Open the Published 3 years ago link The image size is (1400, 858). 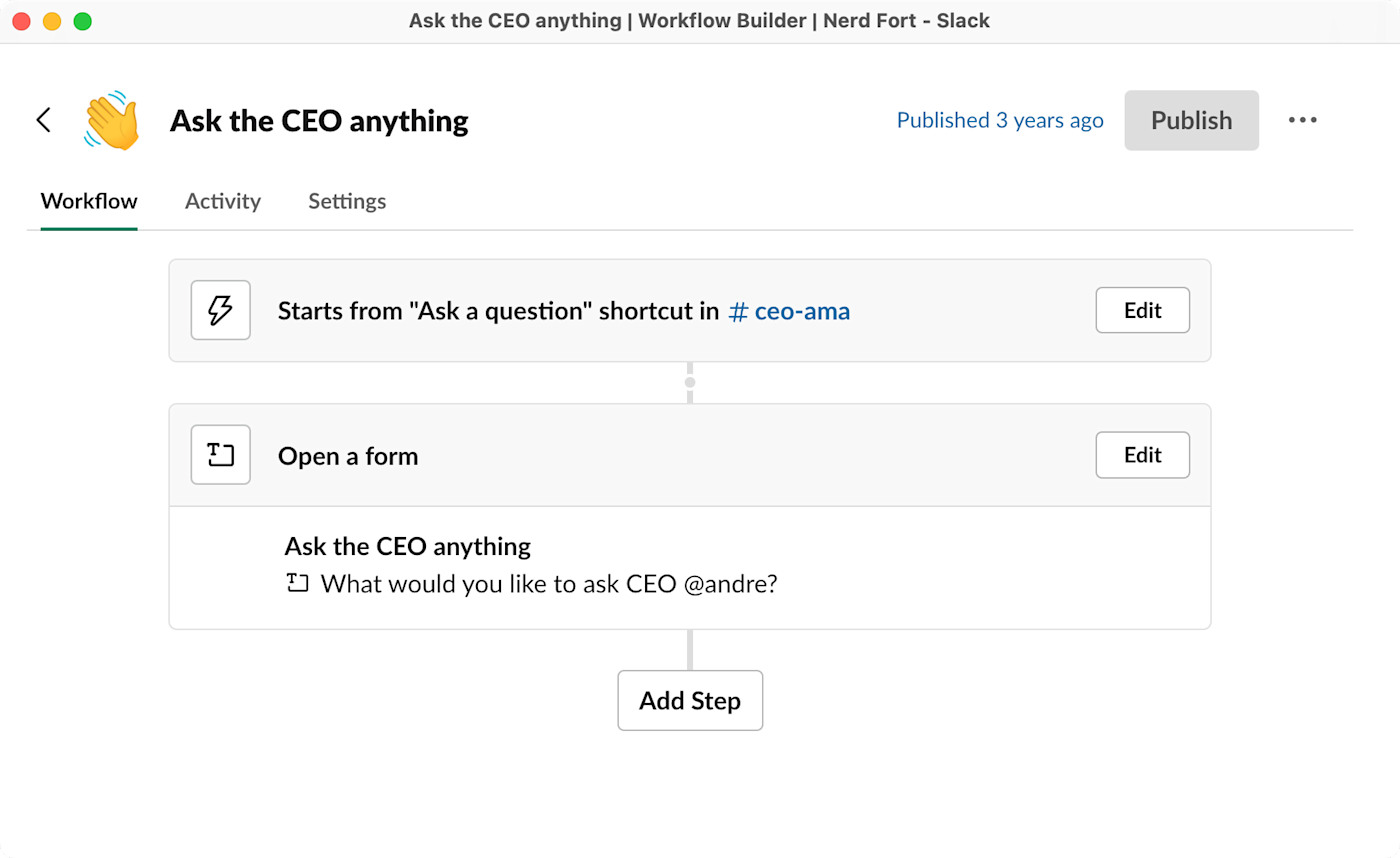pyautogui.click(x=1000, y=121)
